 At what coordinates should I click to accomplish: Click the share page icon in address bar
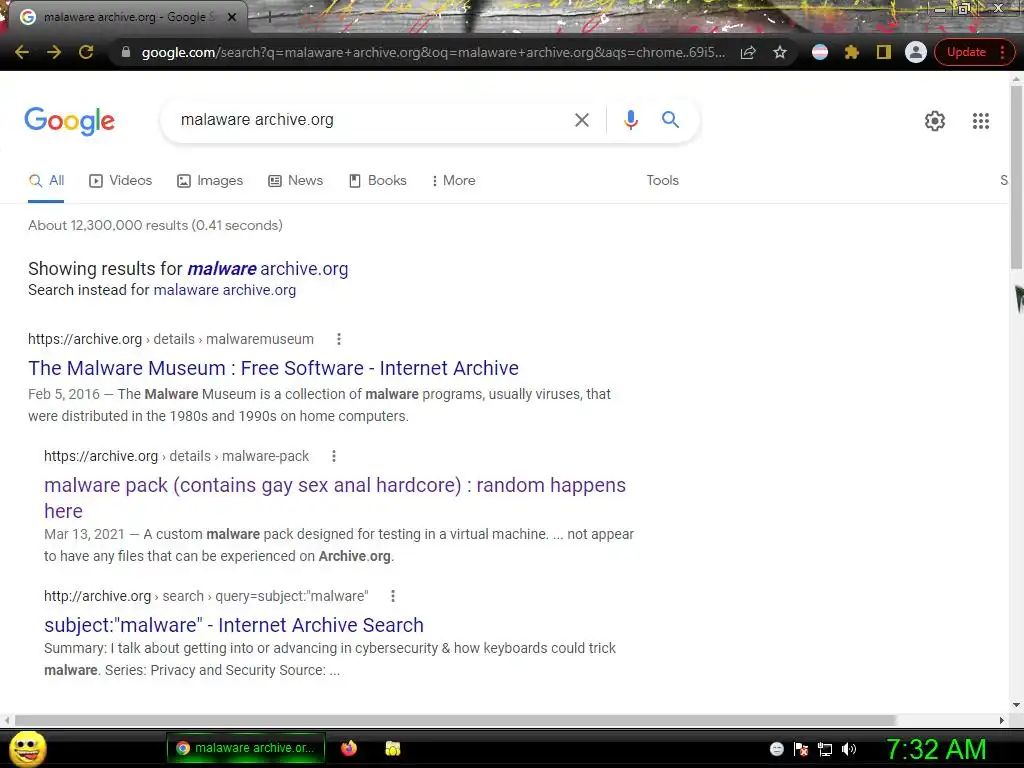pyautogui.click(x=748, y=52)
